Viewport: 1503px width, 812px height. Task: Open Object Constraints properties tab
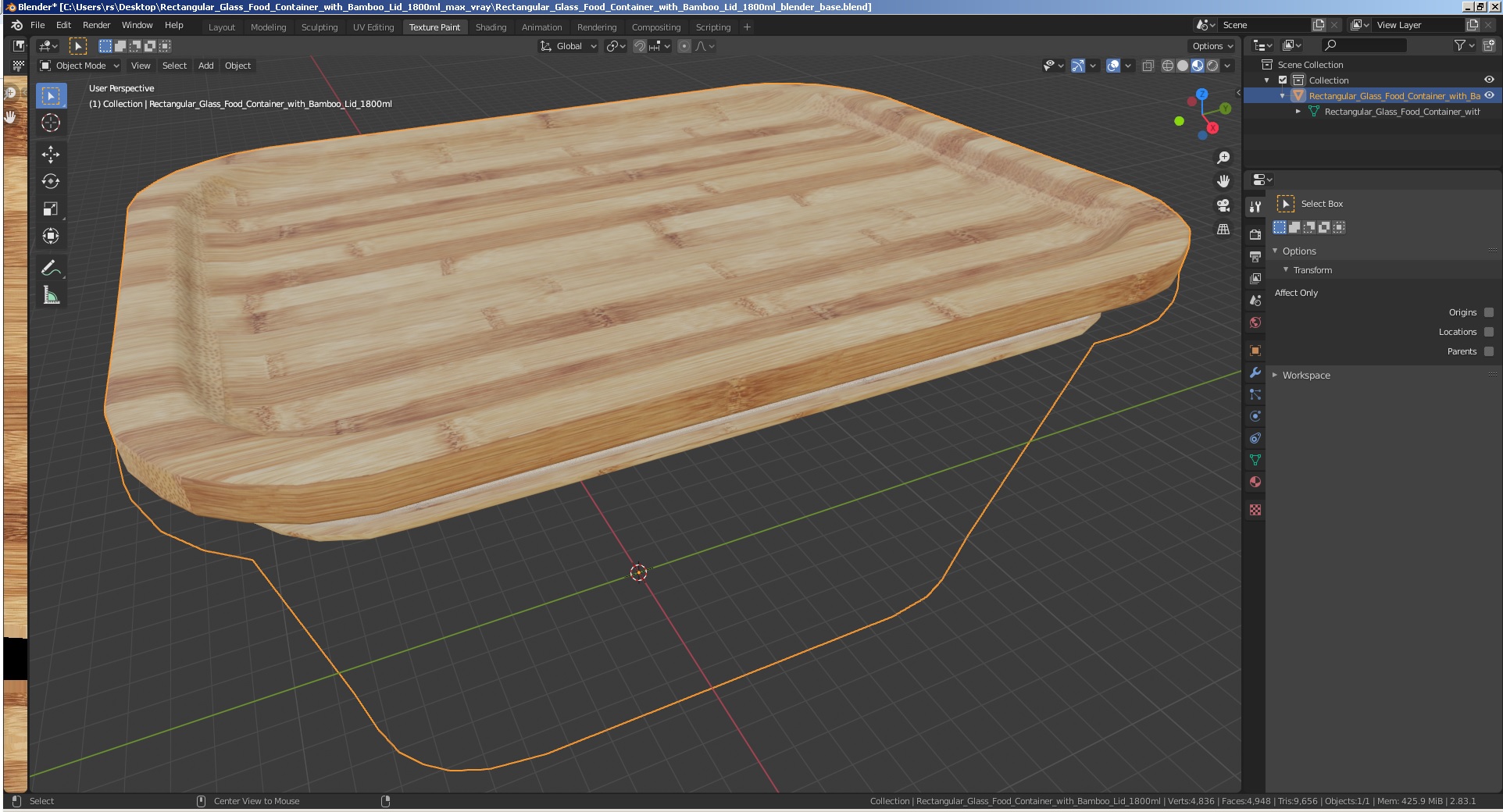[1255, 438]
